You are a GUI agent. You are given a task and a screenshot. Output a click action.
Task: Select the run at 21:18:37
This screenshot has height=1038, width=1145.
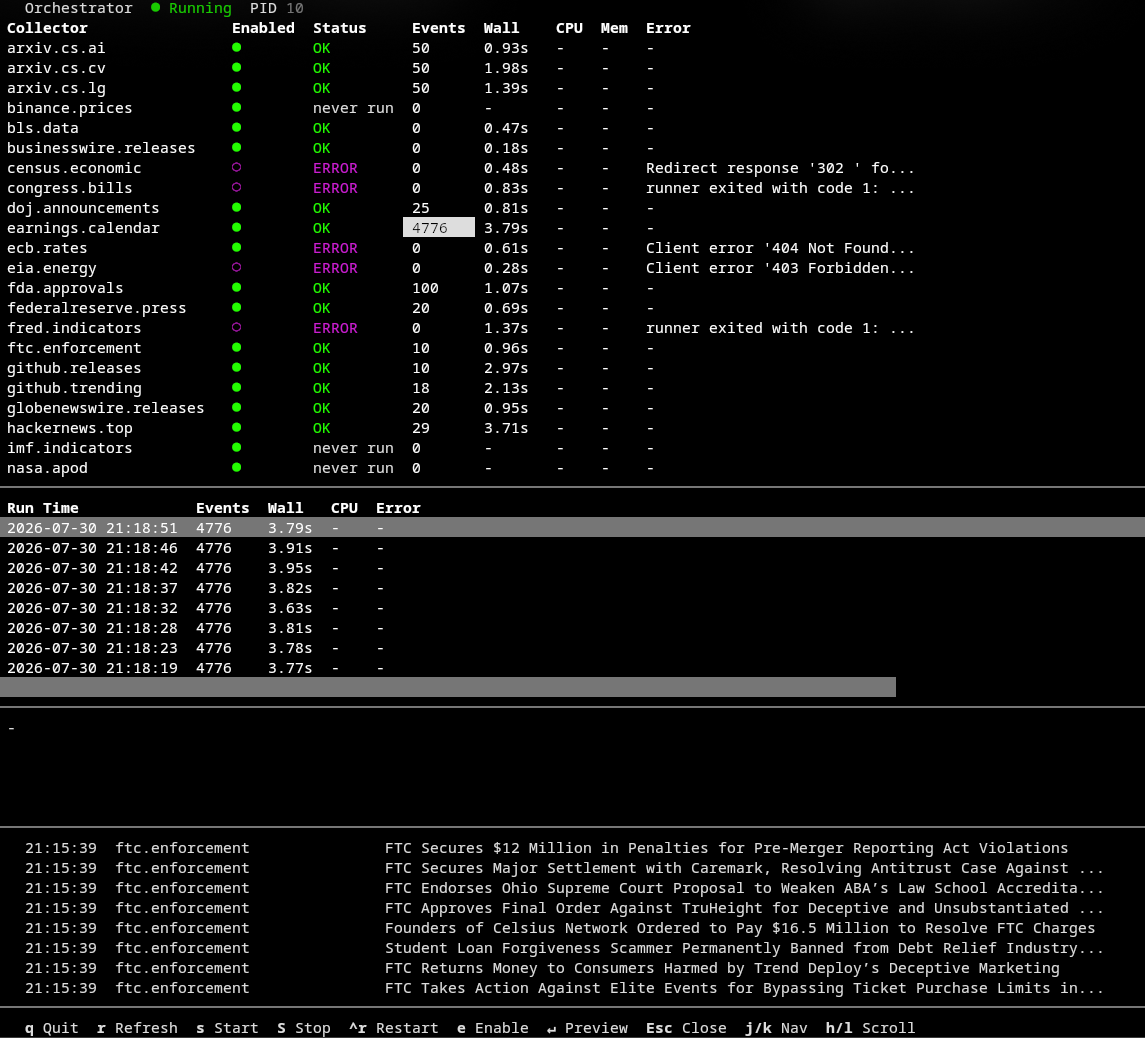coord(572,587)
